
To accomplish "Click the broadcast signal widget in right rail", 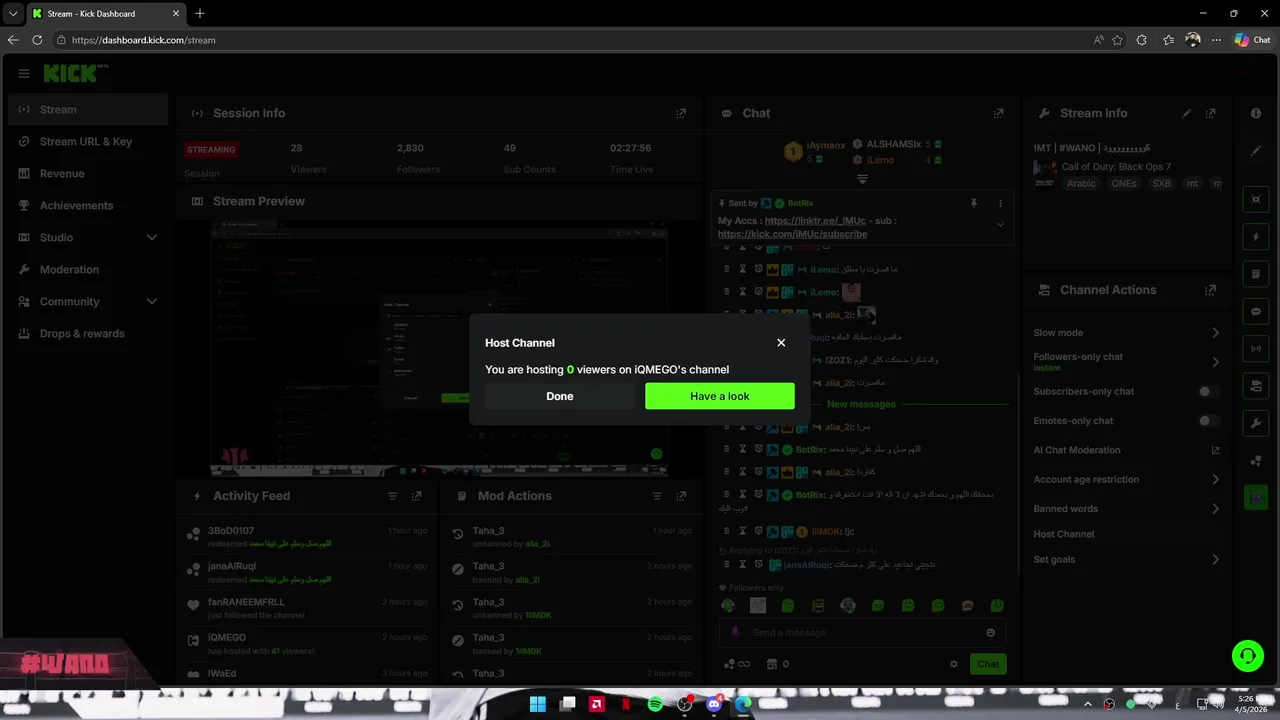I will pos(1256,348).
